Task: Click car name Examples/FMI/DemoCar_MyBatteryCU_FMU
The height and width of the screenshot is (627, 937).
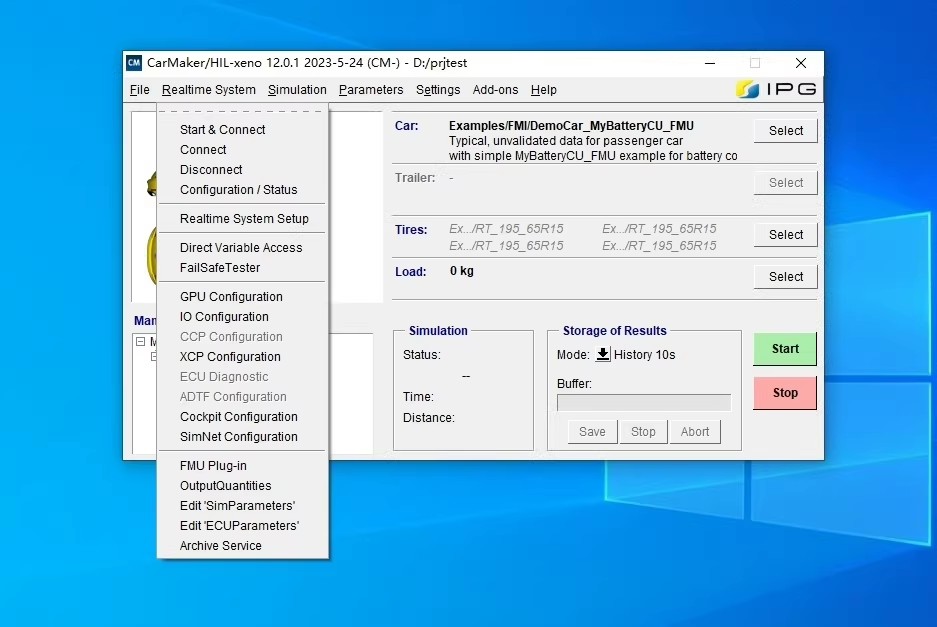Action: tap(571, 126)
